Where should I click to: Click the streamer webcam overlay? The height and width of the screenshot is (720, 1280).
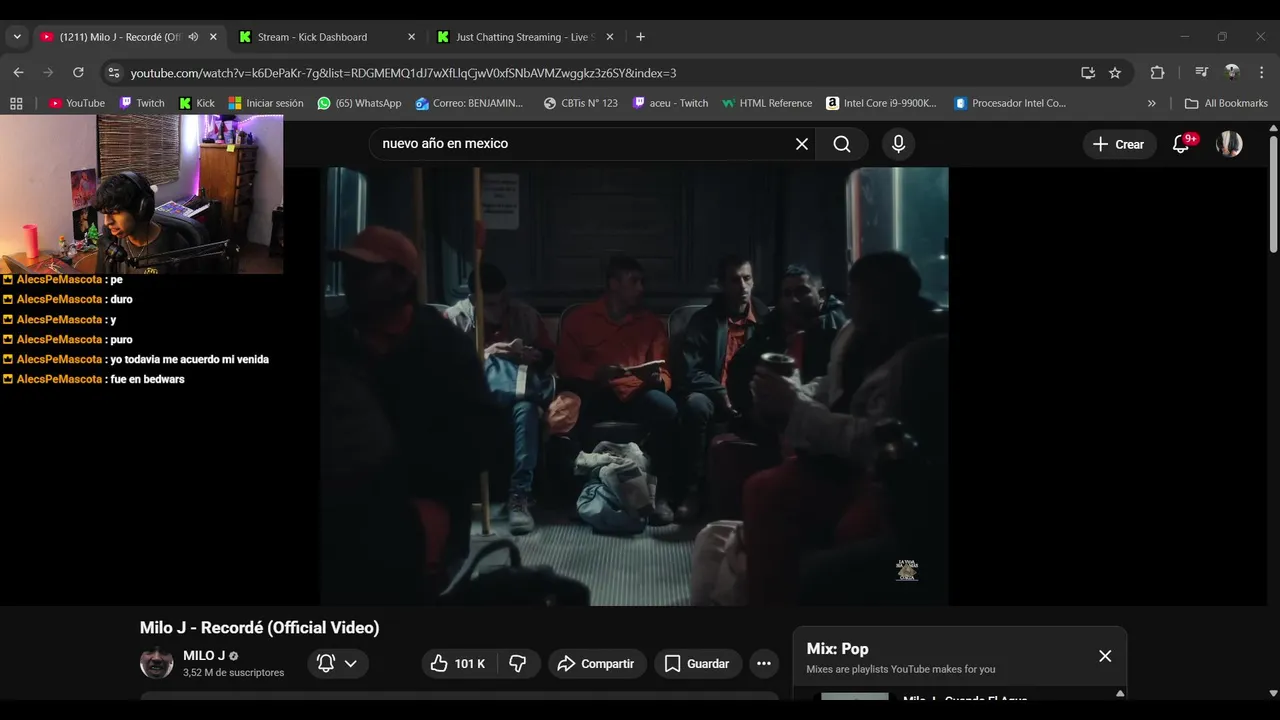(x=141, y=194)
